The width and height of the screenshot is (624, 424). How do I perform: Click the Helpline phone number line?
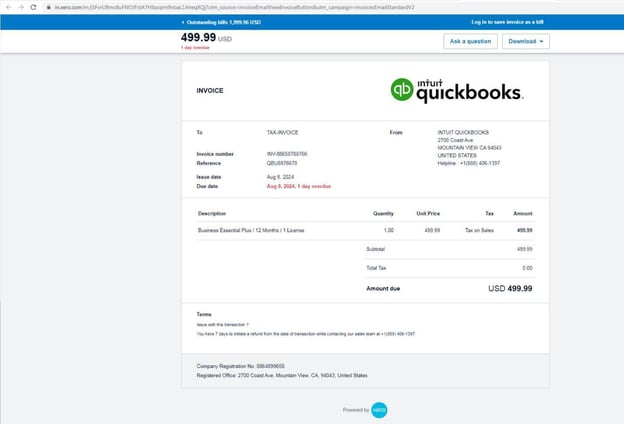pyautogui.click(x=468, y=163)
